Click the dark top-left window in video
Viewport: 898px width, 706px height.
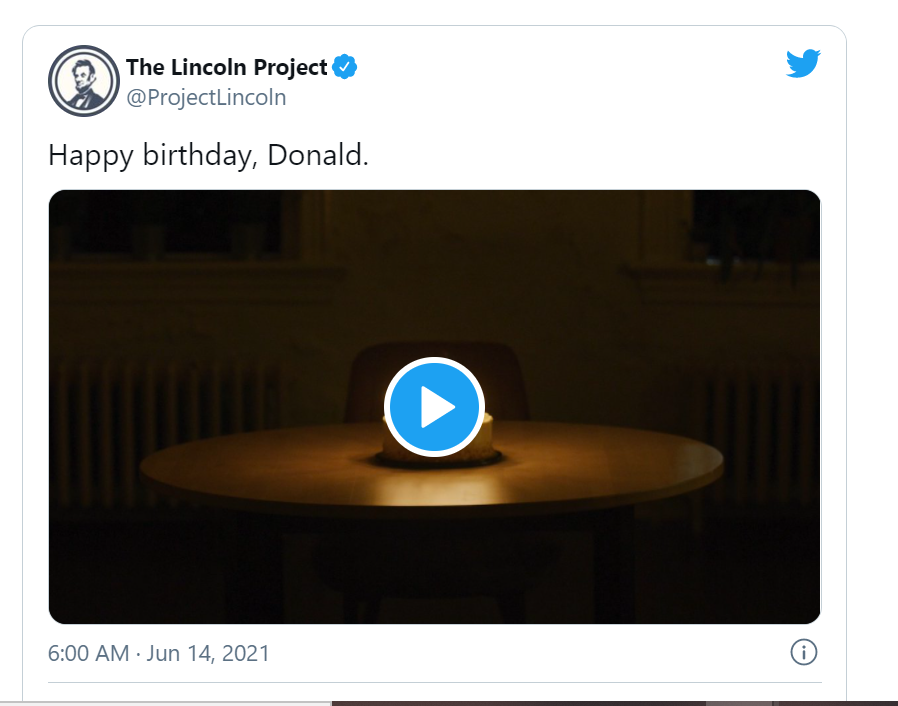(170, 225)
